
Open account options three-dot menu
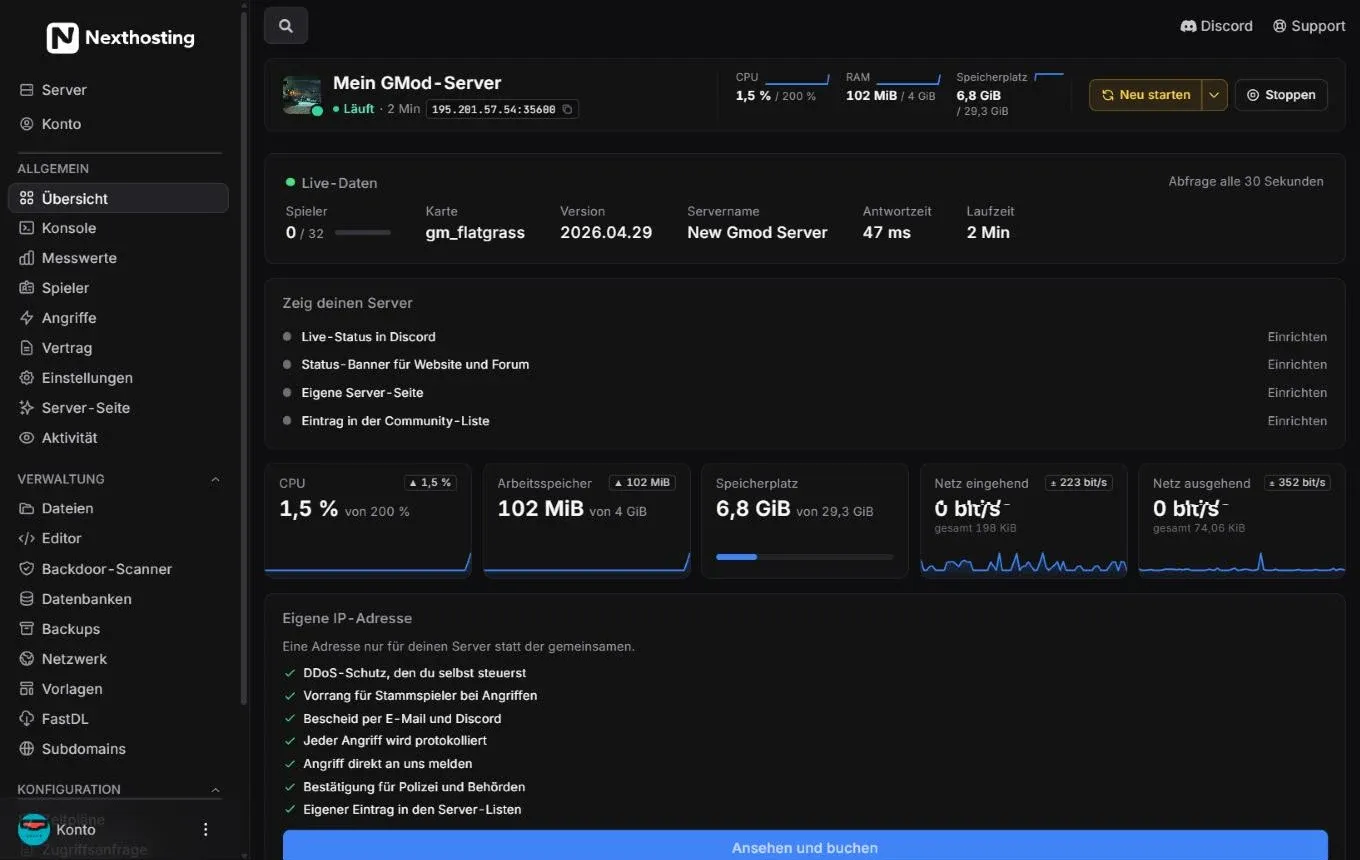[206, 829]
